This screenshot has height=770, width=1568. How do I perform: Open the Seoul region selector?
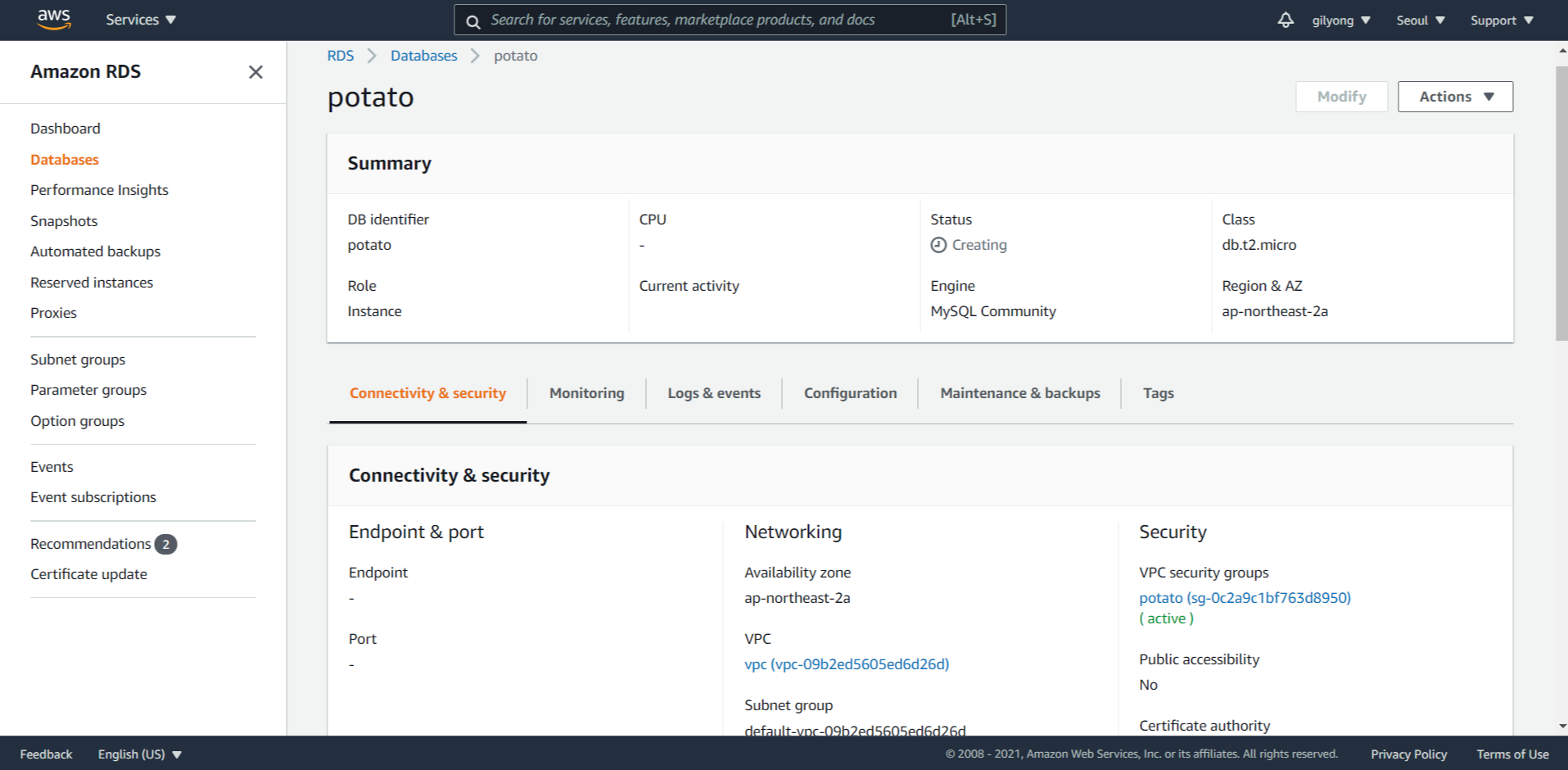[x=1421, y=20]
